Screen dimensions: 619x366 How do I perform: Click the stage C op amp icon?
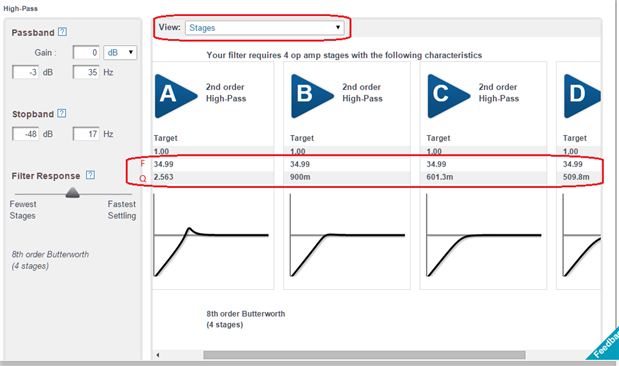448,96
